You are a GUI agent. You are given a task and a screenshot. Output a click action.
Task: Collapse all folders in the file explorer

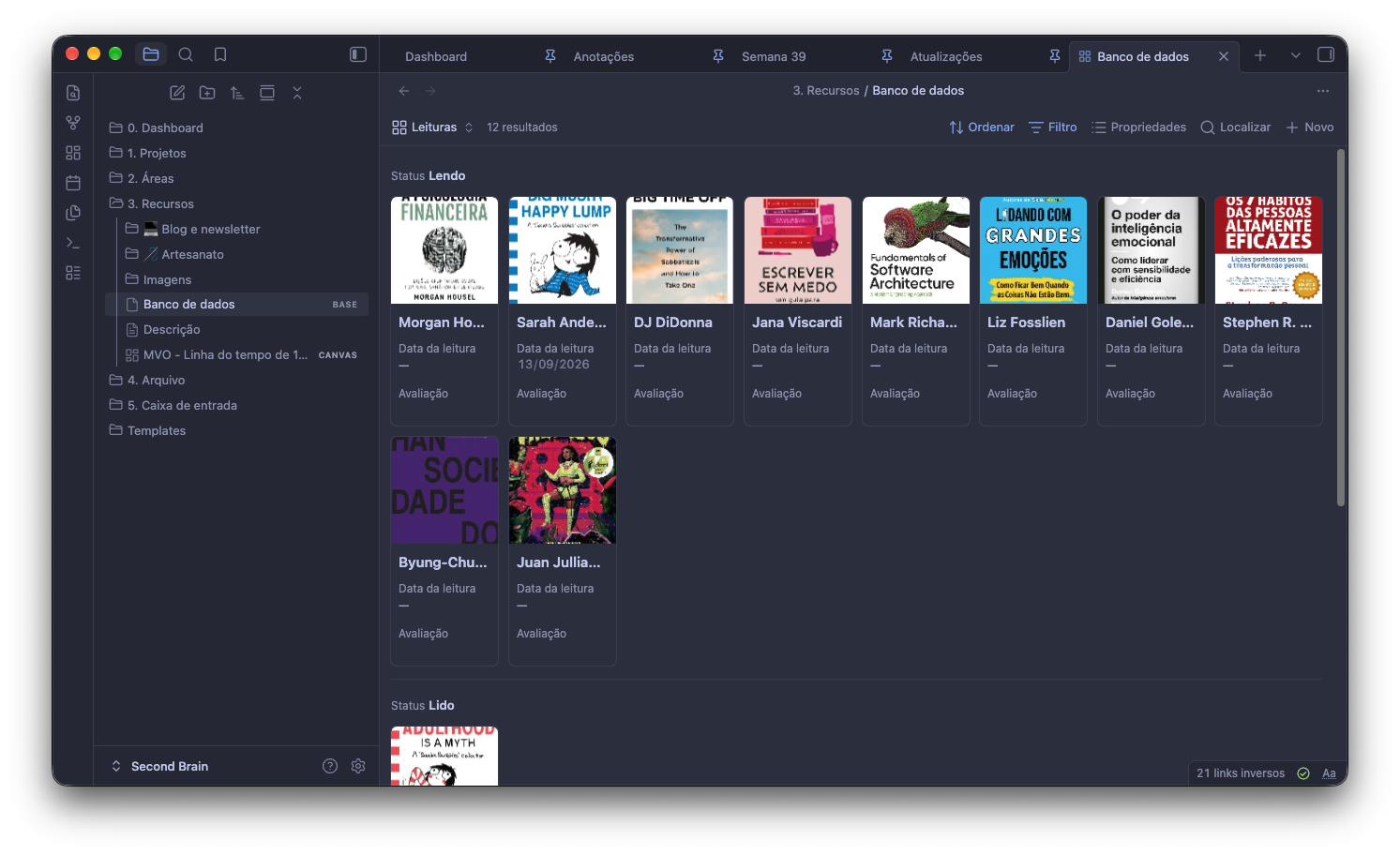297,93
